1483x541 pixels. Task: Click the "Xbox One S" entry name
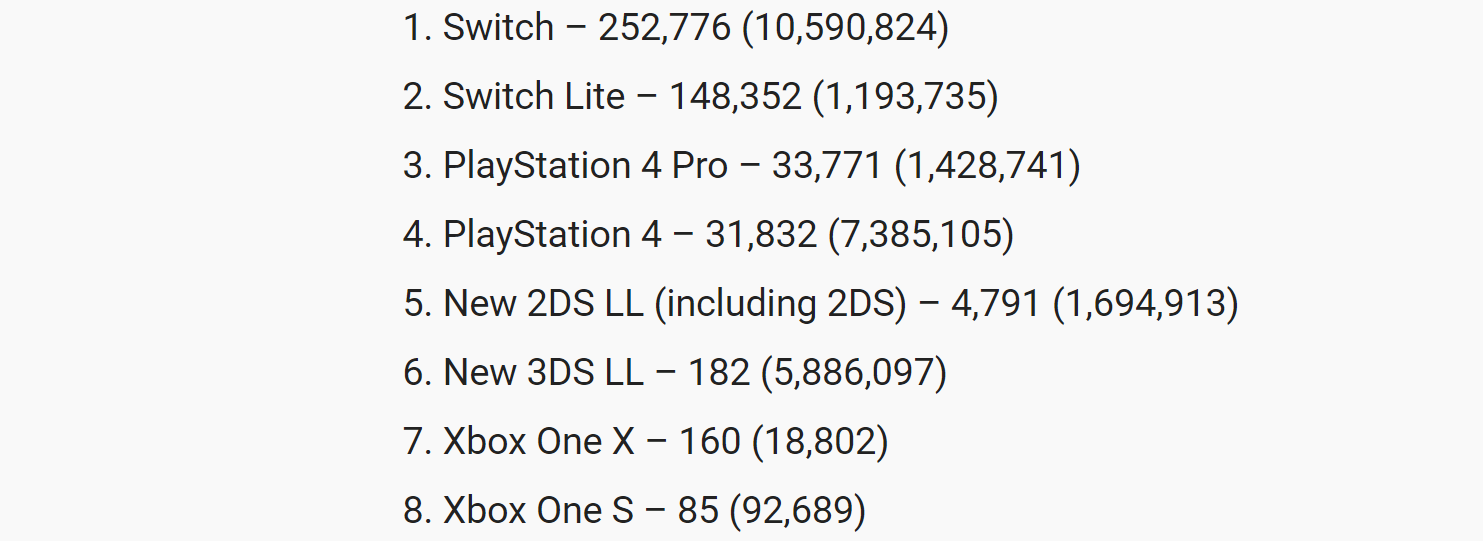pyautogui.click(x=539, y=510)
